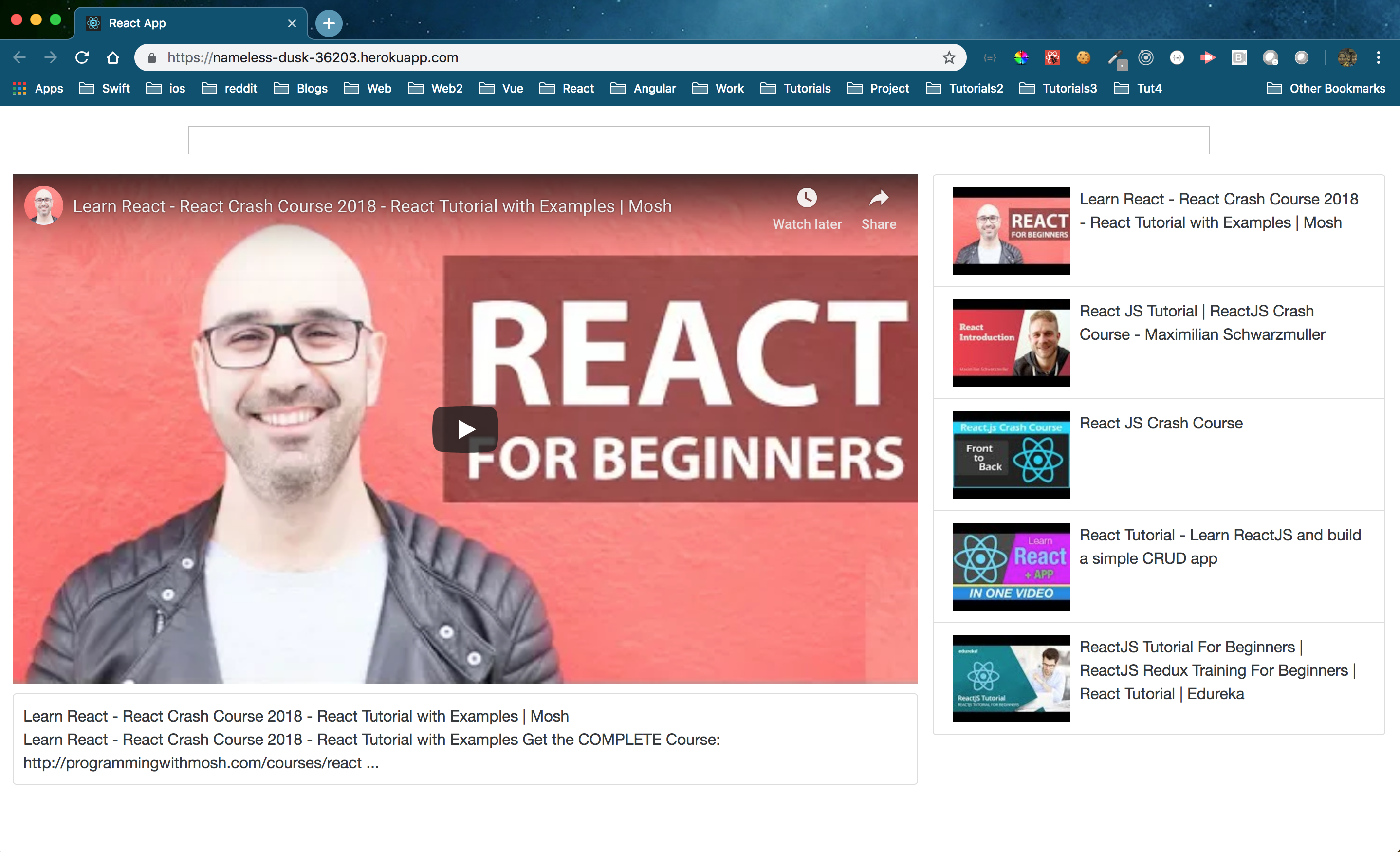Open the cookie editor extension

[1083, 57]
